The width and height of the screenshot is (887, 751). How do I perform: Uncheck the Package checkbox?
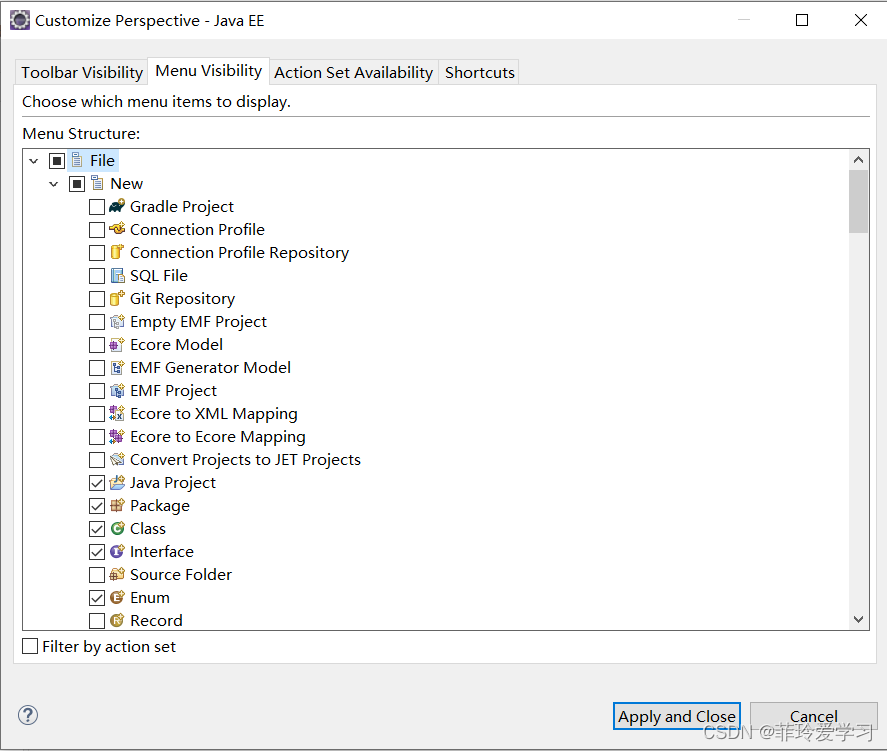[x=97, y=506]
